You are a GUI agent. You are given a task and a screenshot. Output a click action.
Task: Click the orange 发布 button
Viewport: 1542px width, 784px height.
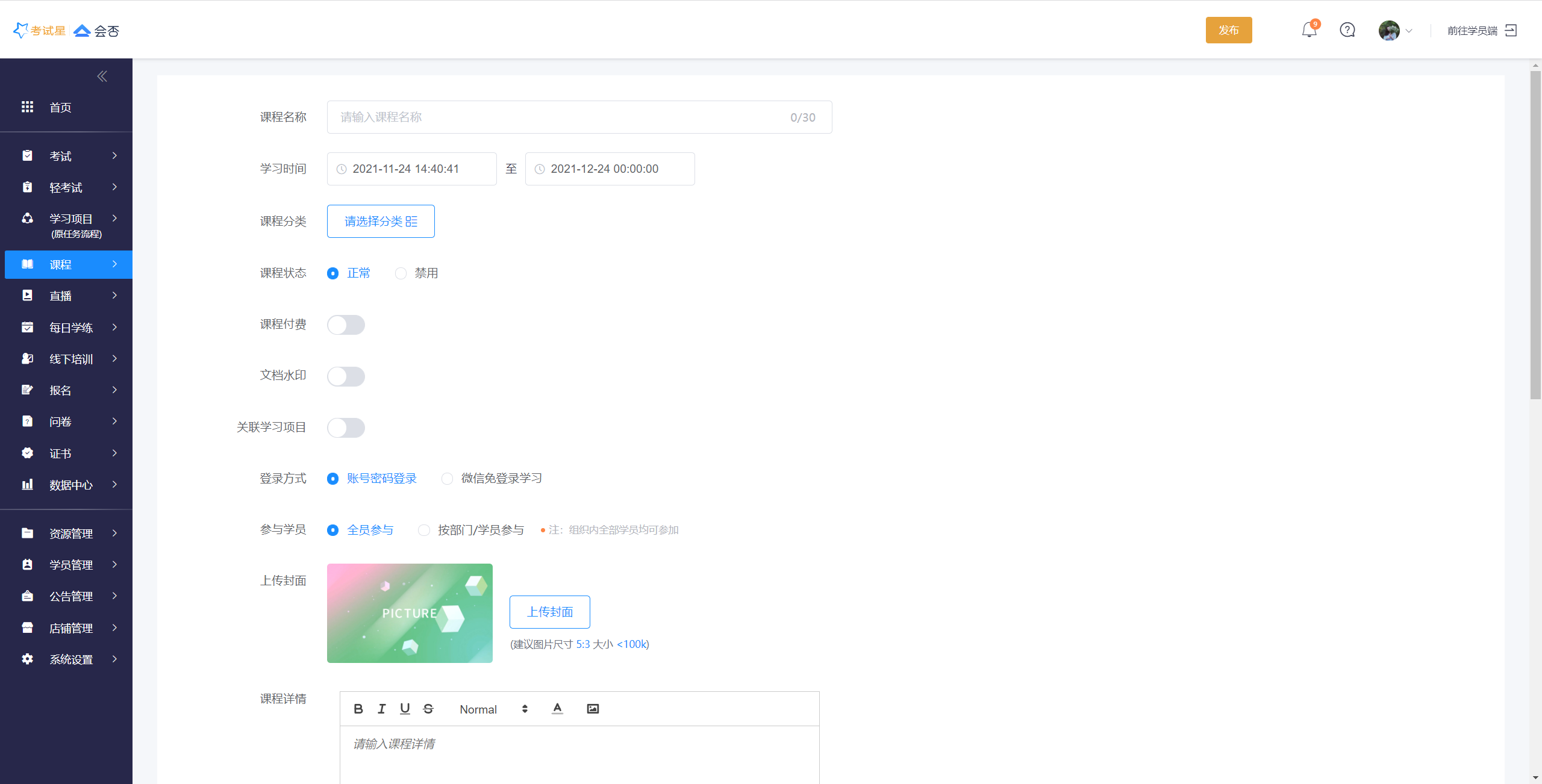pos(1228,30)
